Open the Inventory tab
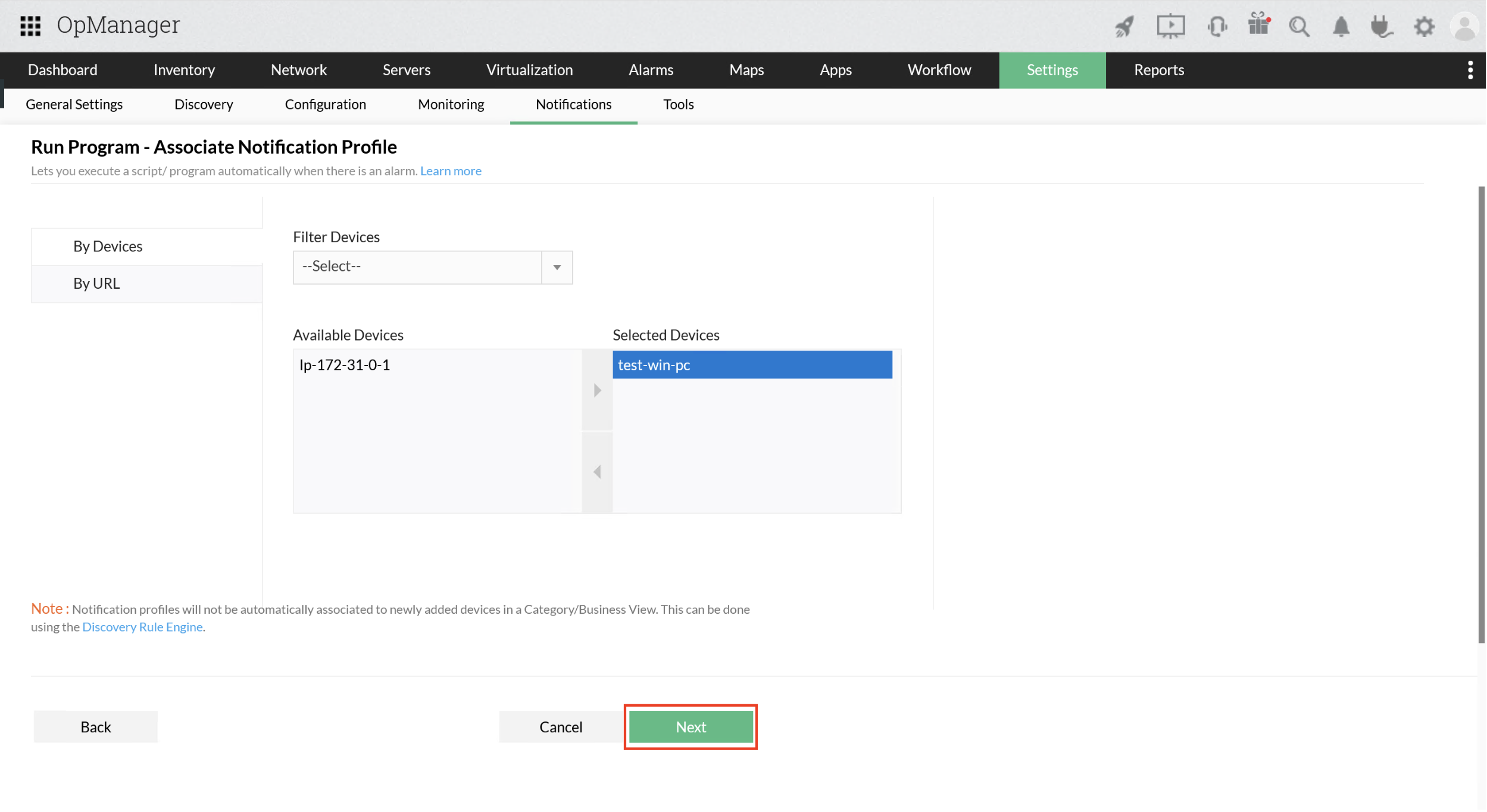Image resolution: width=1487 pixels, height=812 pixels. pyautogui.click(x=184, y=70)
